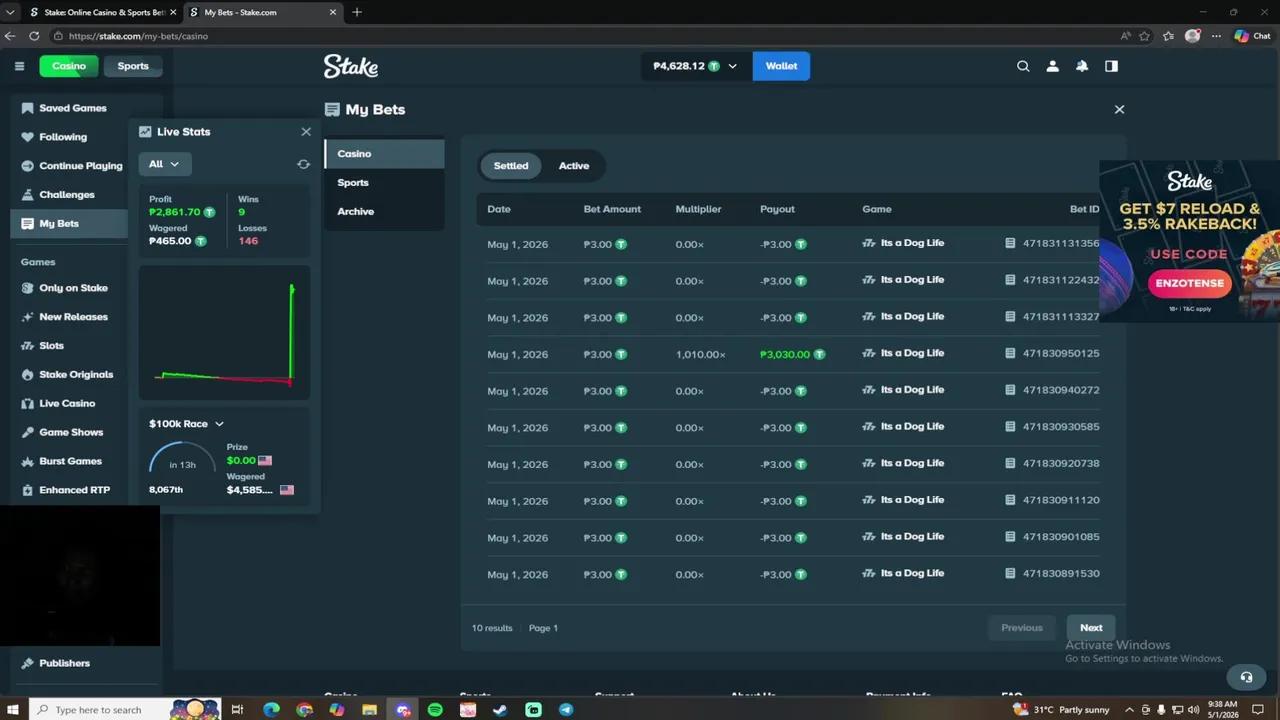Open File Explorer from the taskbar

[x=369, y=710]
